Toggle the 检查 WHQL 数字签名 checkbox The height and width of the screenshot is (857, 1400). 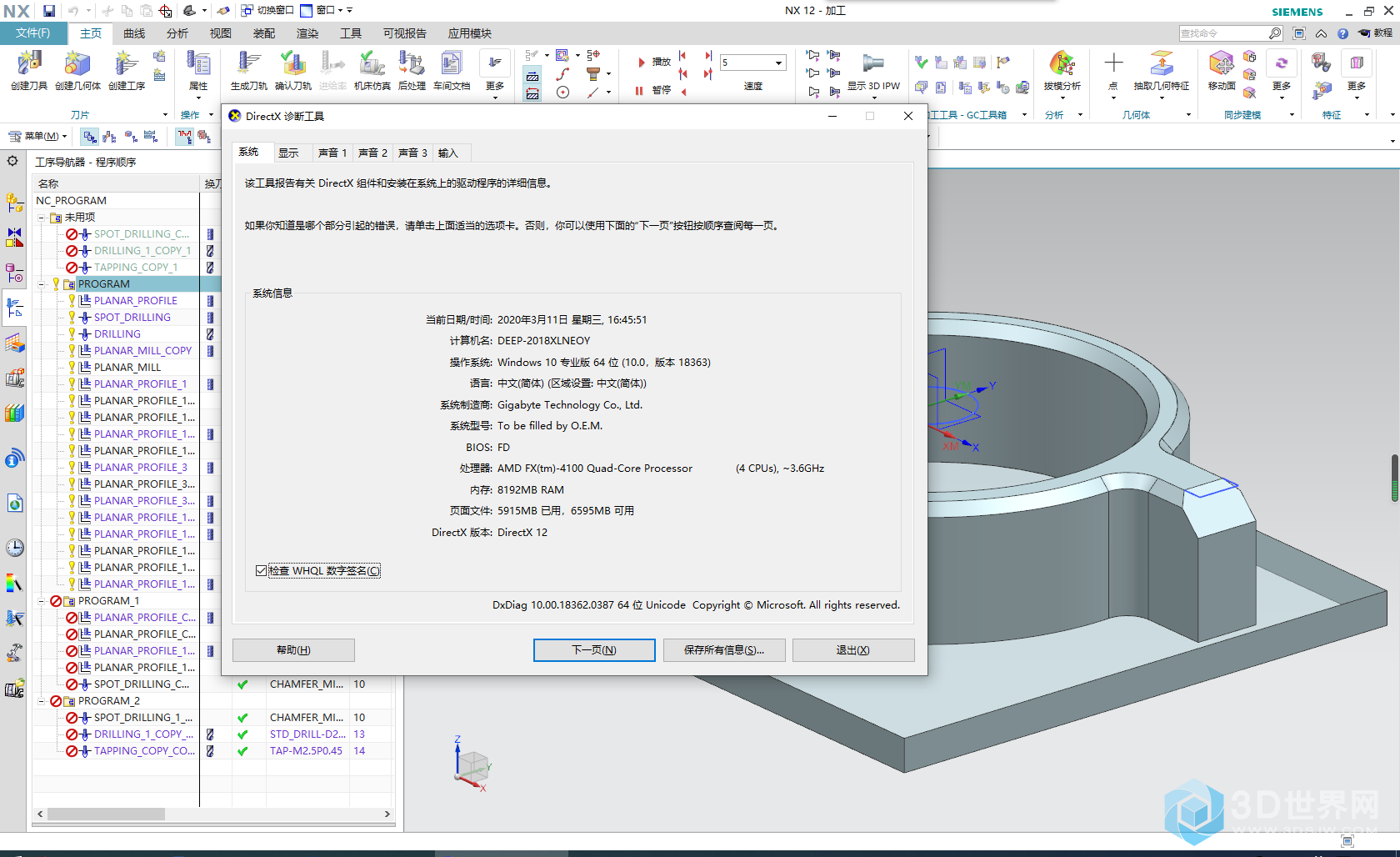[262, 571]
